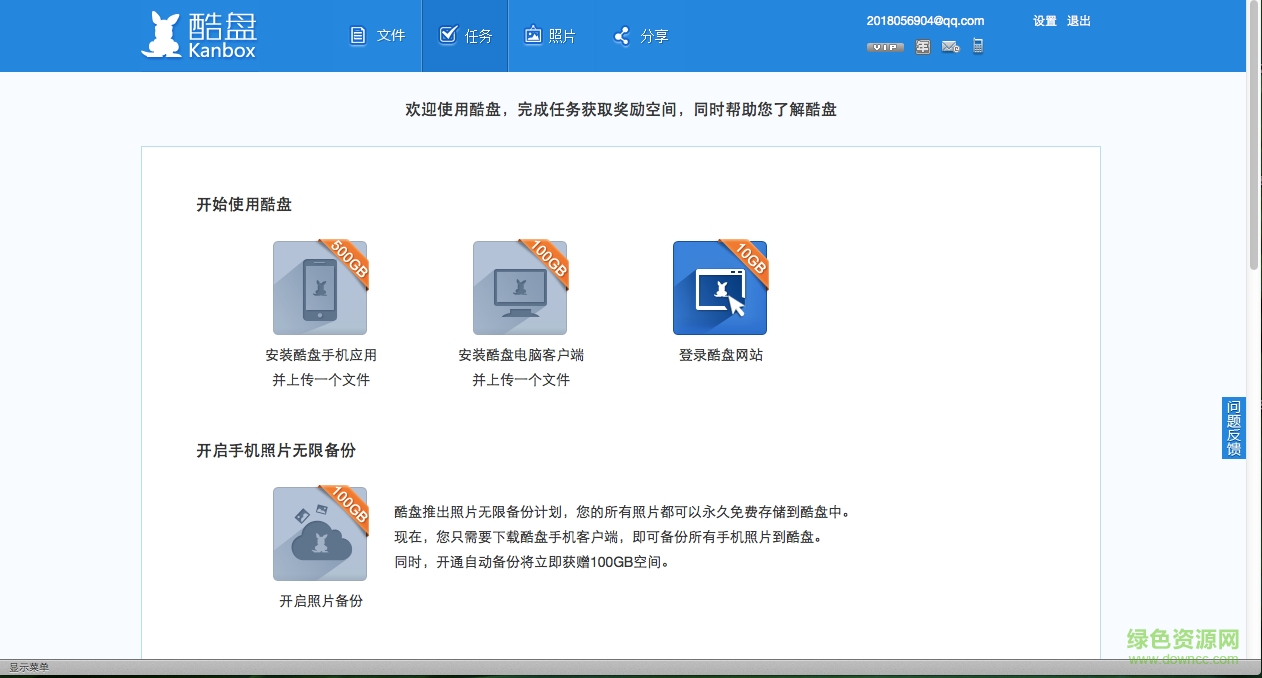The height and width of the screenshot is (678, 1262).
Task: Open the annual membership calendar icon
Action: (922, 46)
